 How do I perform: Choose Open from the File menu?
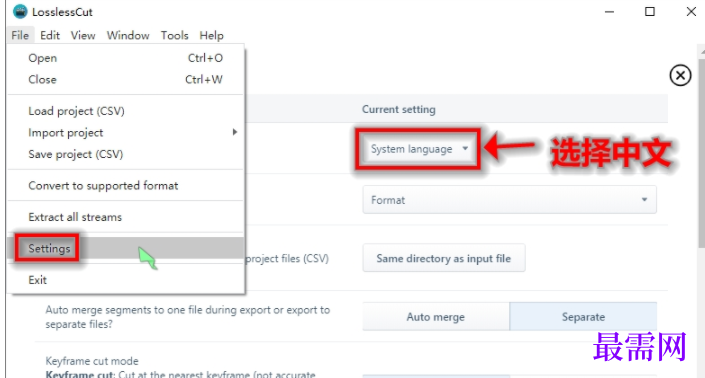126,58
